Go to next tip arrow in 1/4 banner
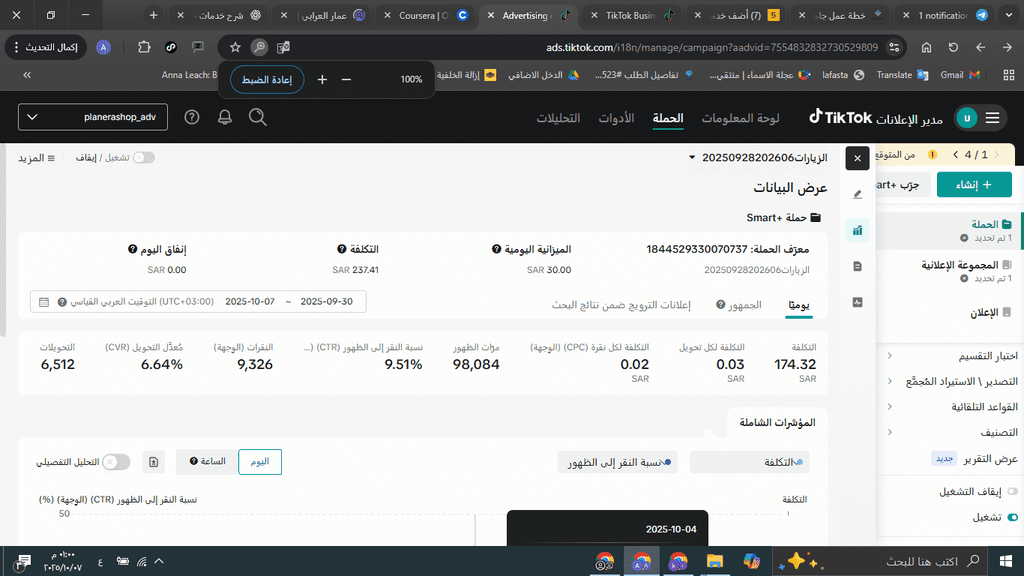The width and height of the screenshot is (1024, 576). [955, 155]
